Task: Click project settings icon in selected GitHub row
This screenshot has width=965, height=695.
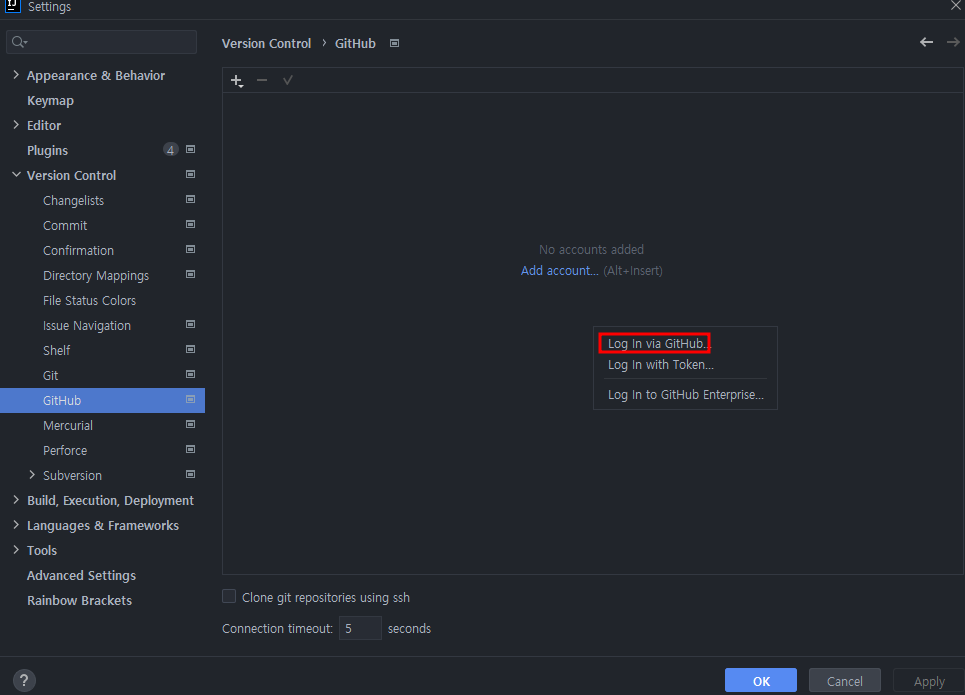Action: click(x=190, y=400)
